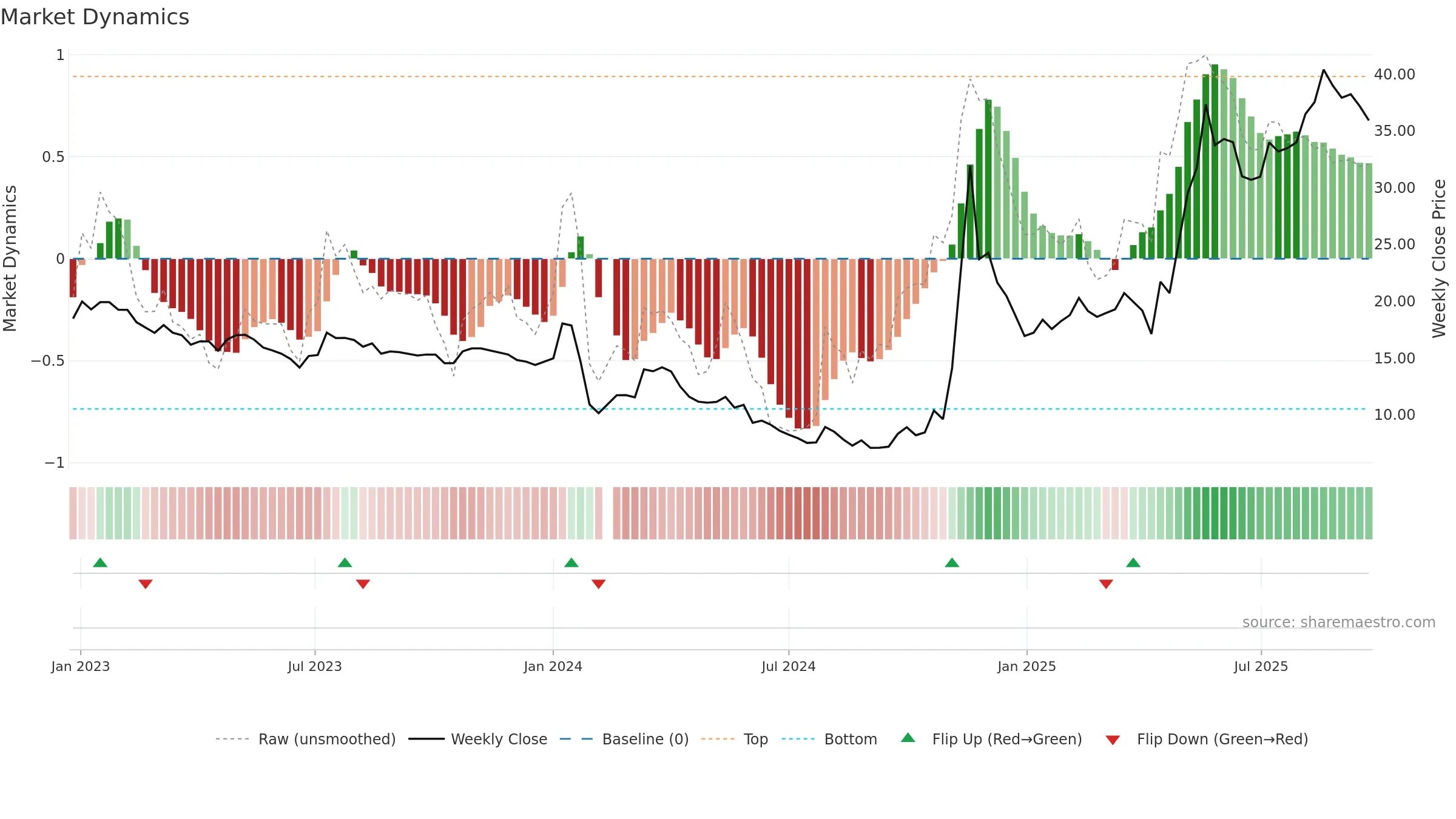
Task: Select the Flip Up marker in spring 2025
Action: [x=1133, y=562]
